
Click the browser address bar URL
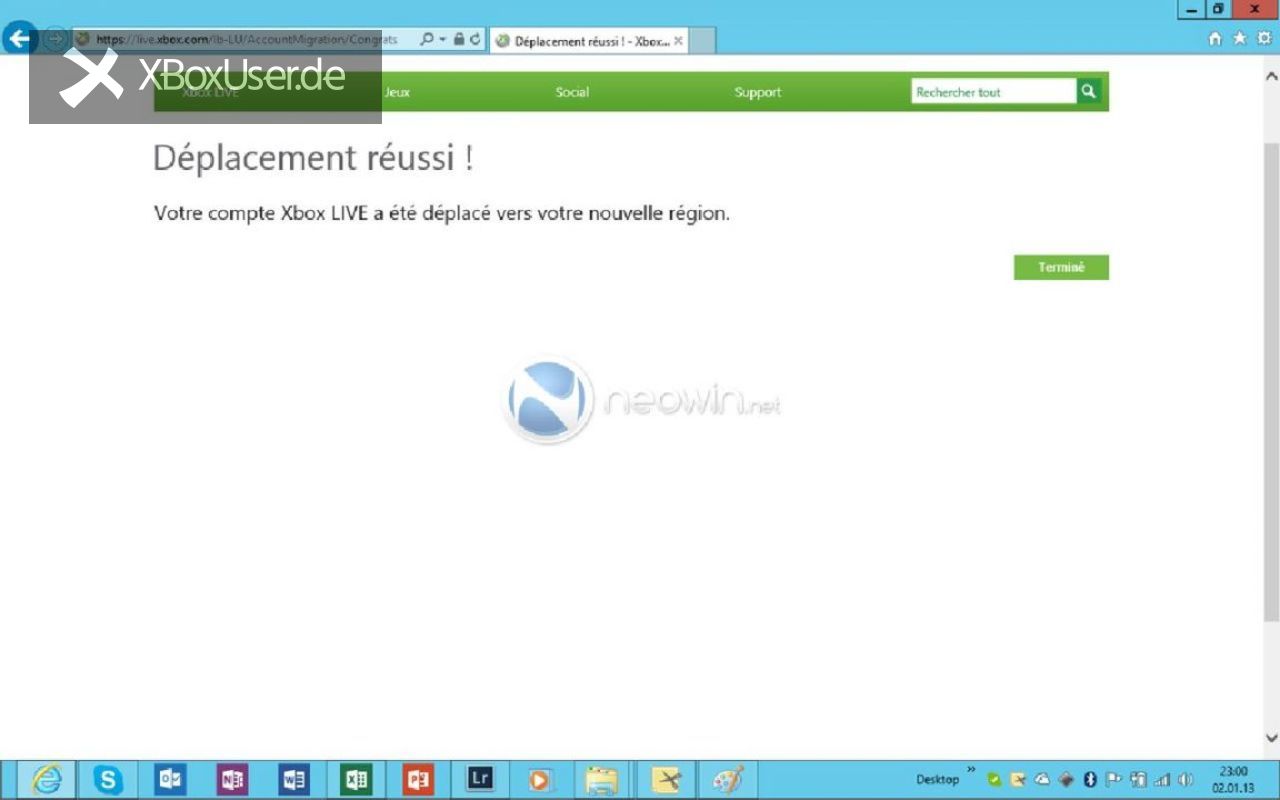(x=246, y=40)
